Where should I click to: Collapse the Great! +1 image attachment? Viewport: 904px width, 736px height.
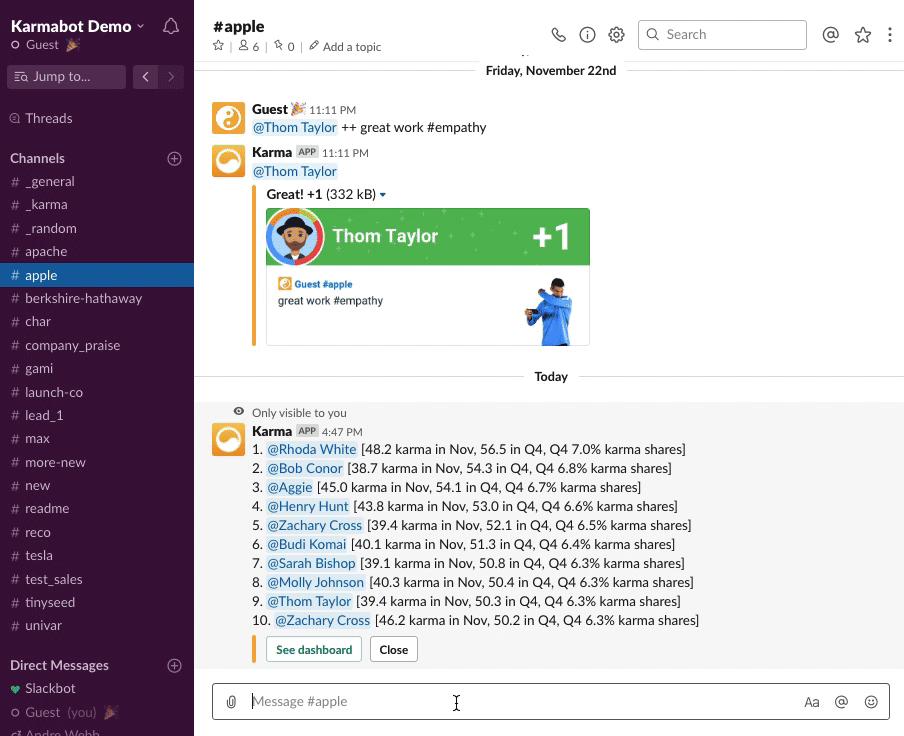click(383, 195)
